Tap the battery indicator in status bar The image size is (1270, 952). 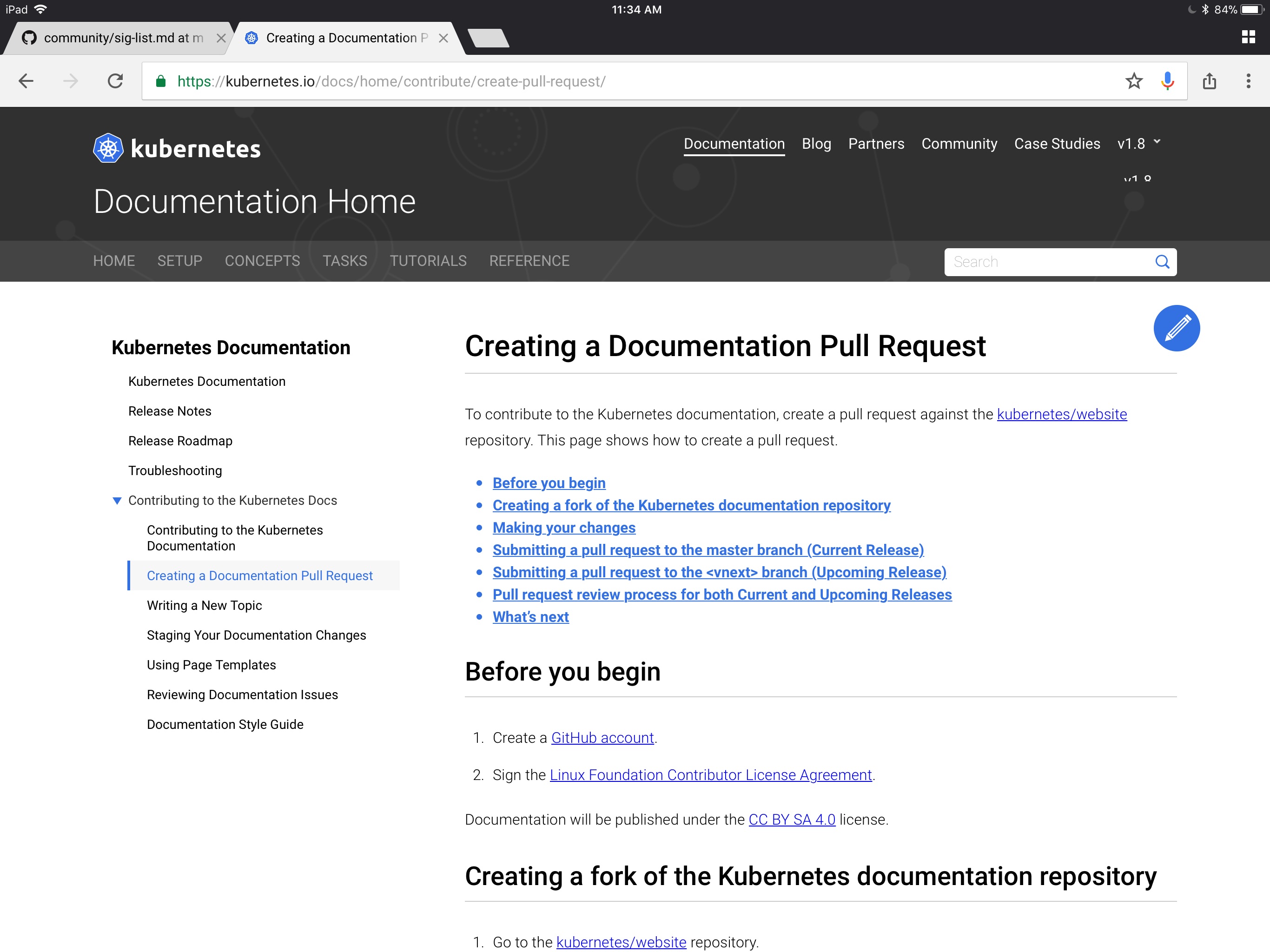point(1252,9)
